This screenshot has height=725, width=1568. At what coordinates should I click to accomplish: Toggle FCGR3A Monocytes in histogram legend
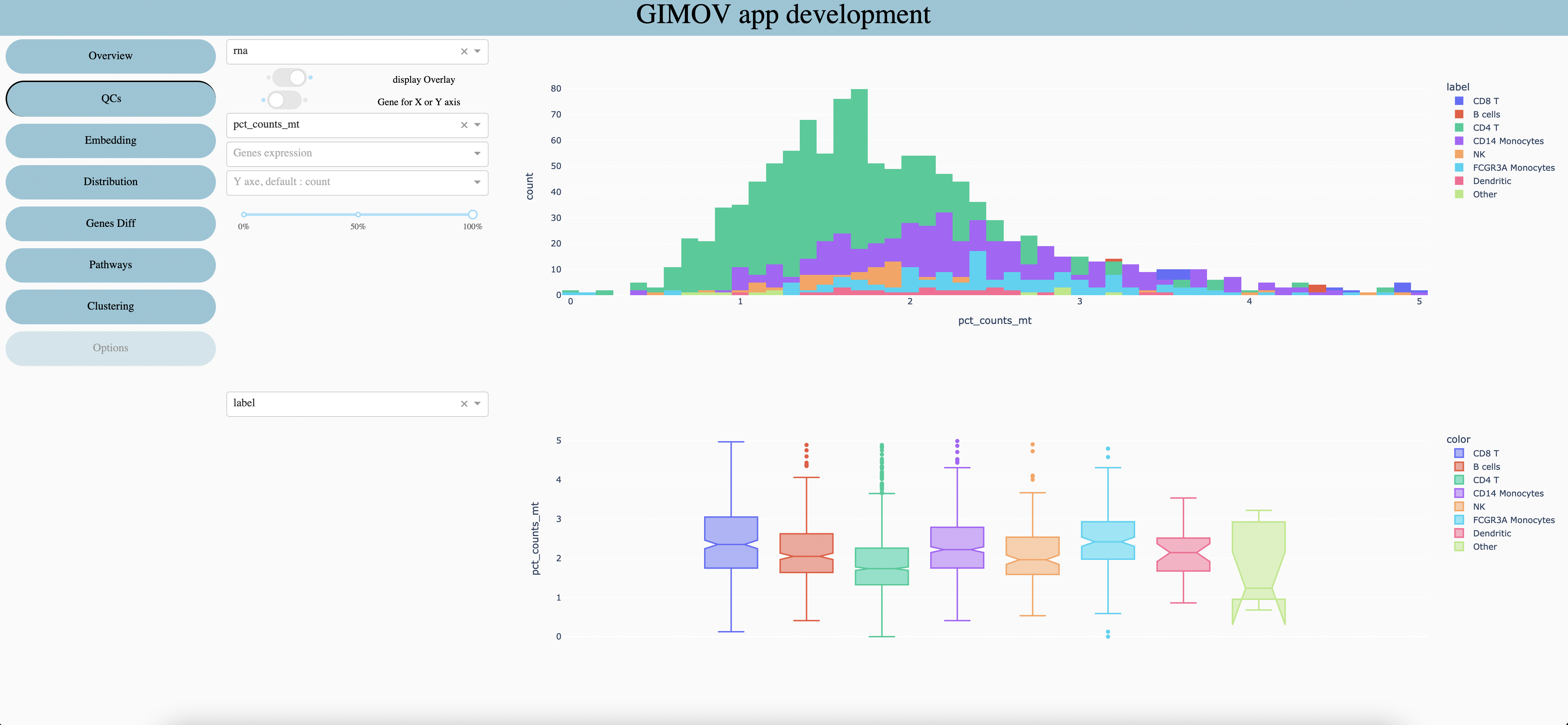pyautogui.click(x=1505, y=168)
